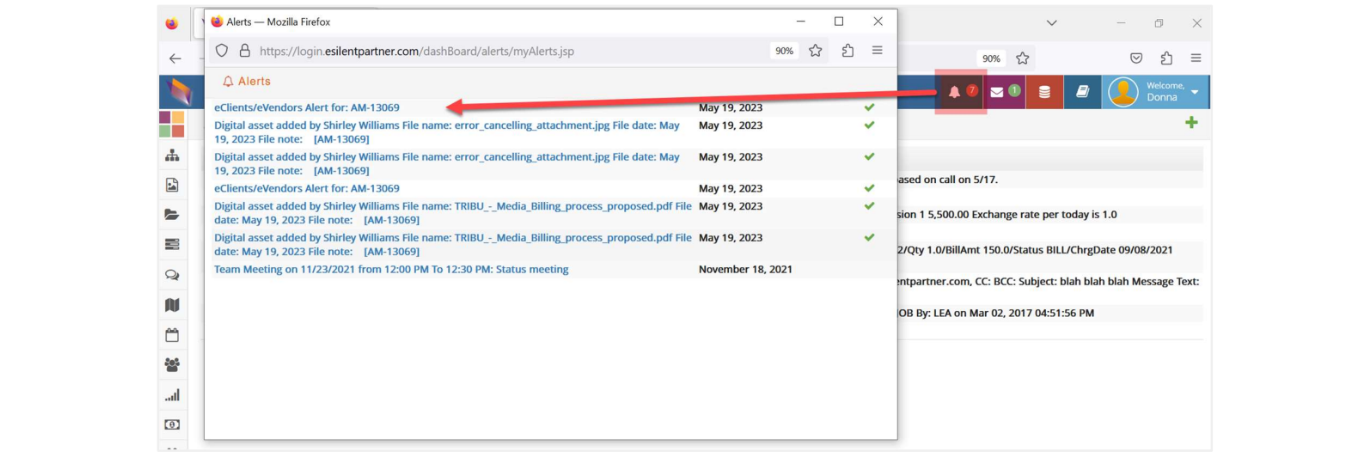
Task: Click the green plus add icon
Action: [1190, 122]
